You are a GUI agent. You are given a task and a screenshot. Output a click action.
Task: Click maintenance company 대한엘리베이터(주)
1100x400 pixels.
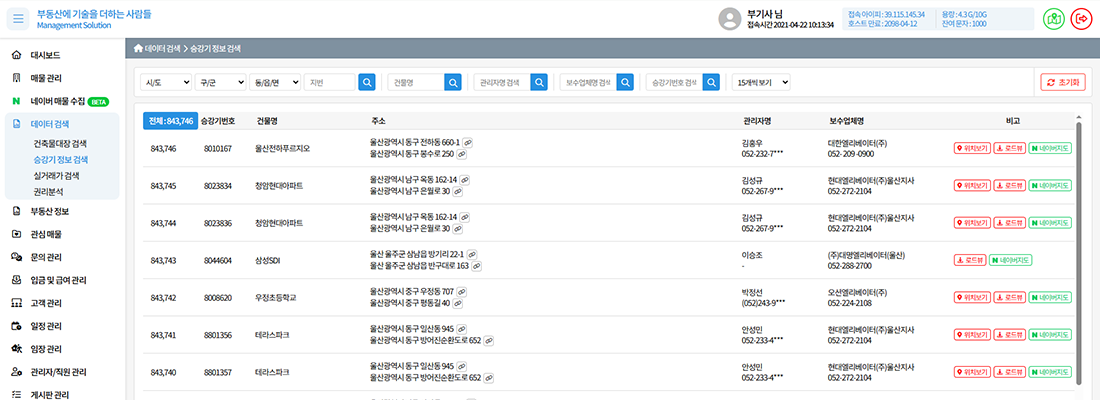[x=859, y=142]
